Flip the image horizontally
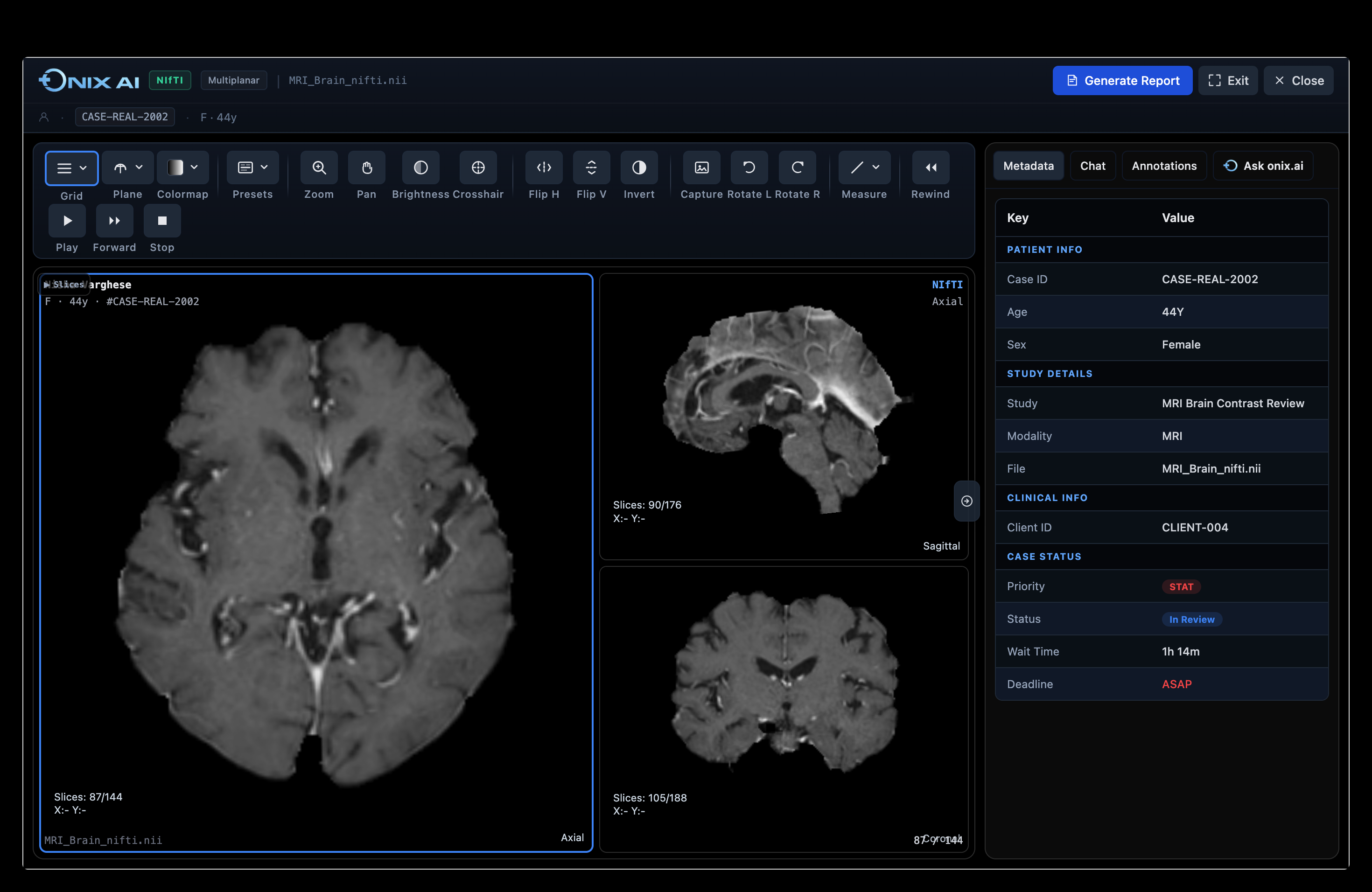1372x892 pixels. (543, 168)
